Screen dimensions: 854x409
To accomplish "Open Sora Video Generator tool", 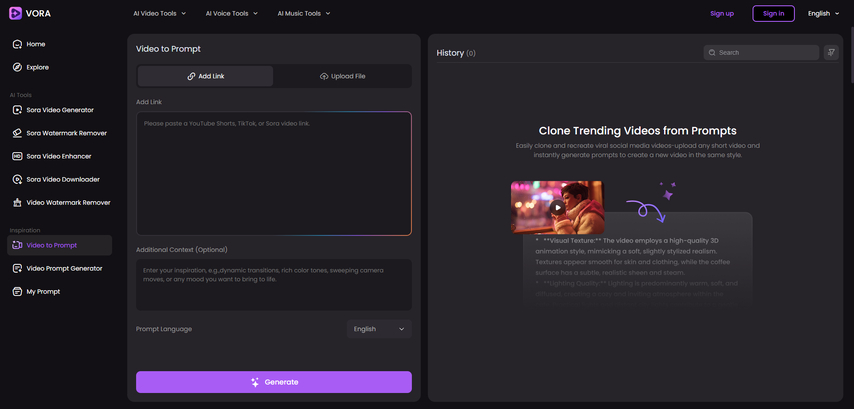I will click(x=59, y=110).
